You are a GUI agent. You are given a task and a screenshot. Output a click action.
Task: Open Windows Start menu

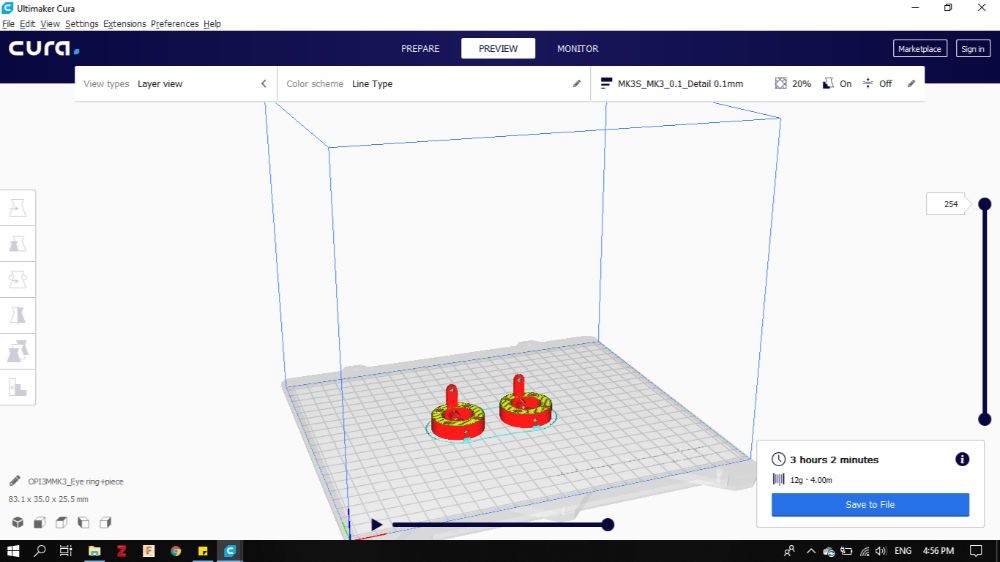pos(13,551)
